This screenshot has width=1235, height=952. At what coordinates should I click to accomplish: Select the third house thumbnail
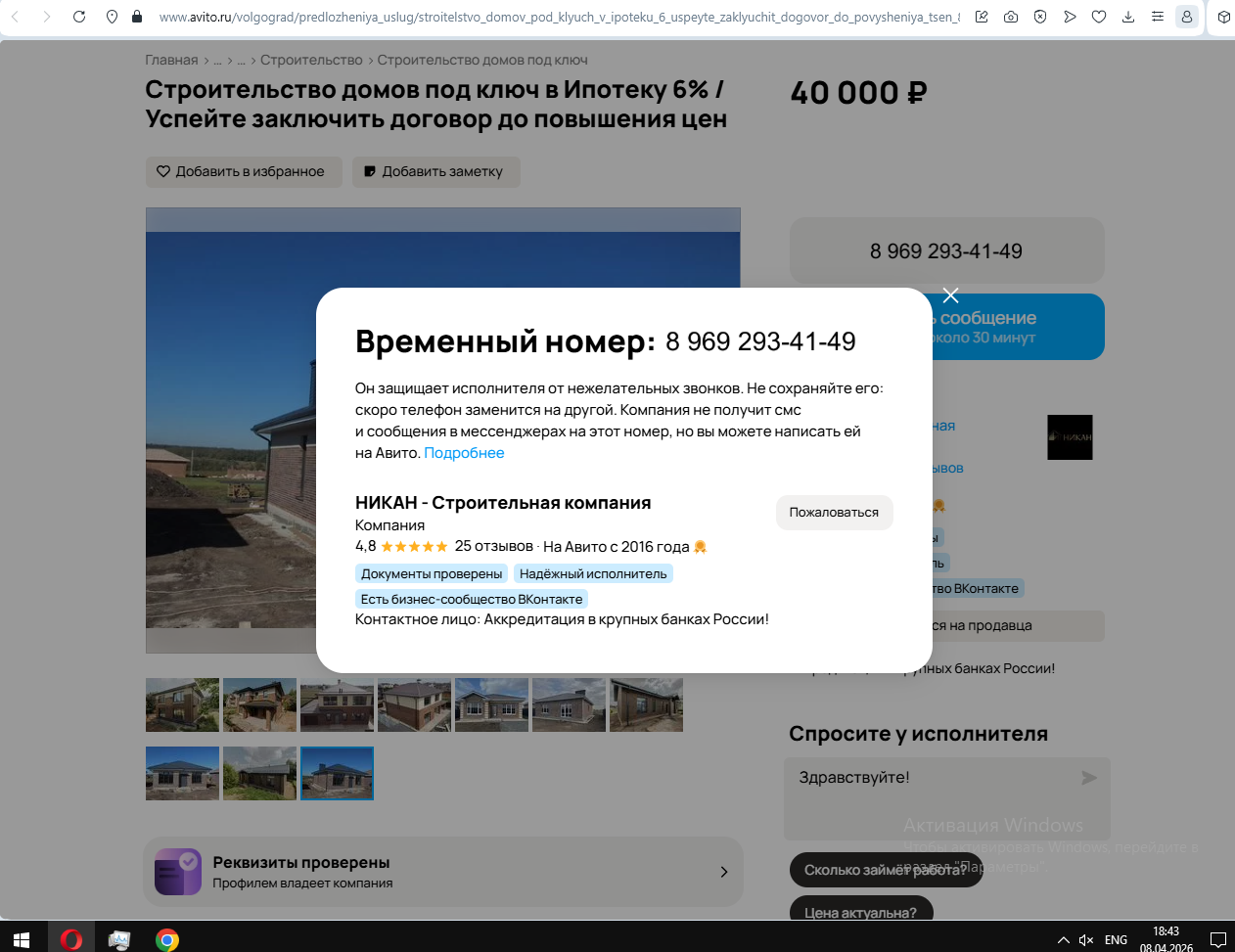[x=337, y=704]
